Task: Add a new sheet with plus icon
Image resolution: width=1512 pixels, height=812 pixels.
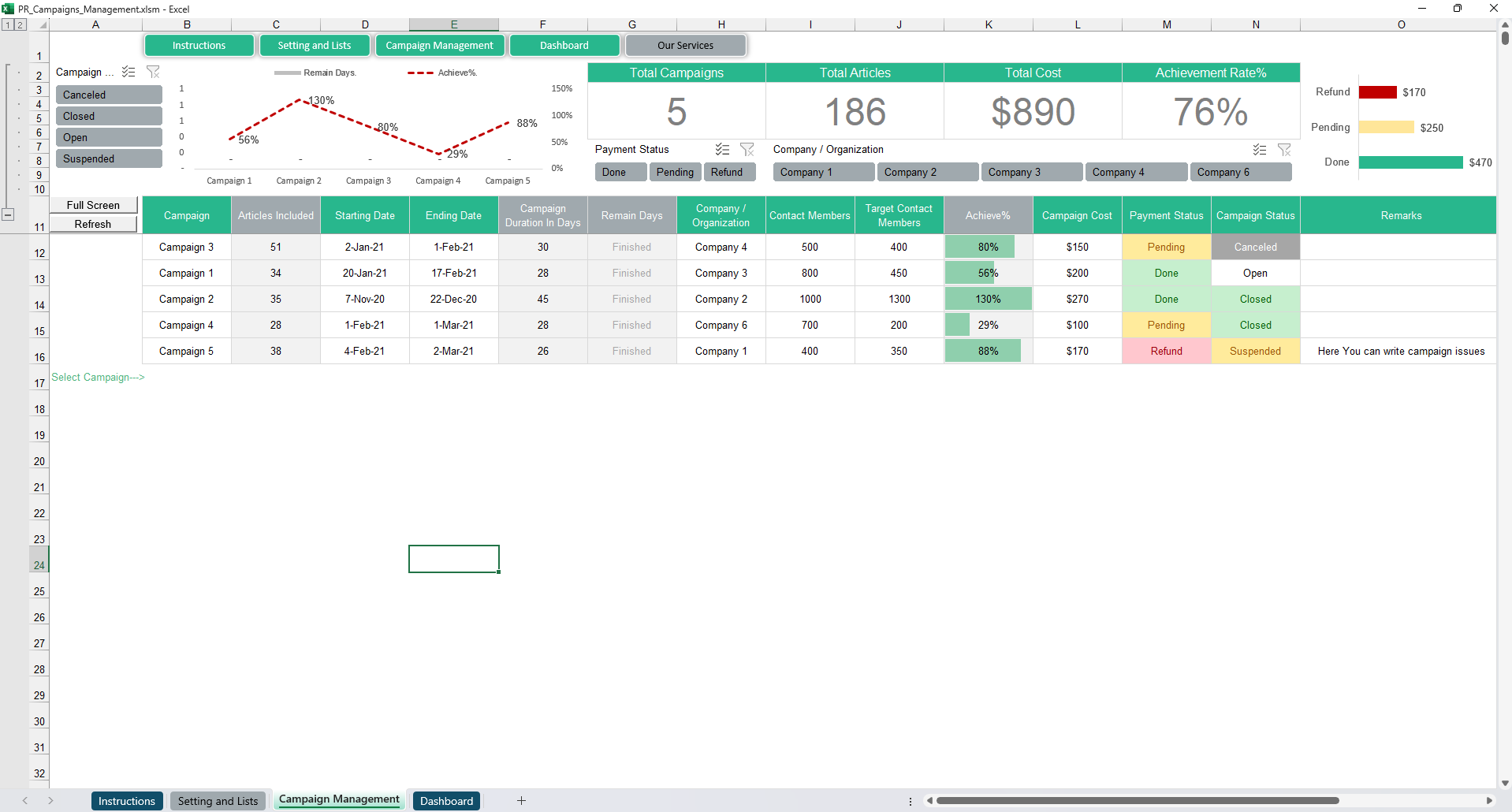Action: pos(521,801)
